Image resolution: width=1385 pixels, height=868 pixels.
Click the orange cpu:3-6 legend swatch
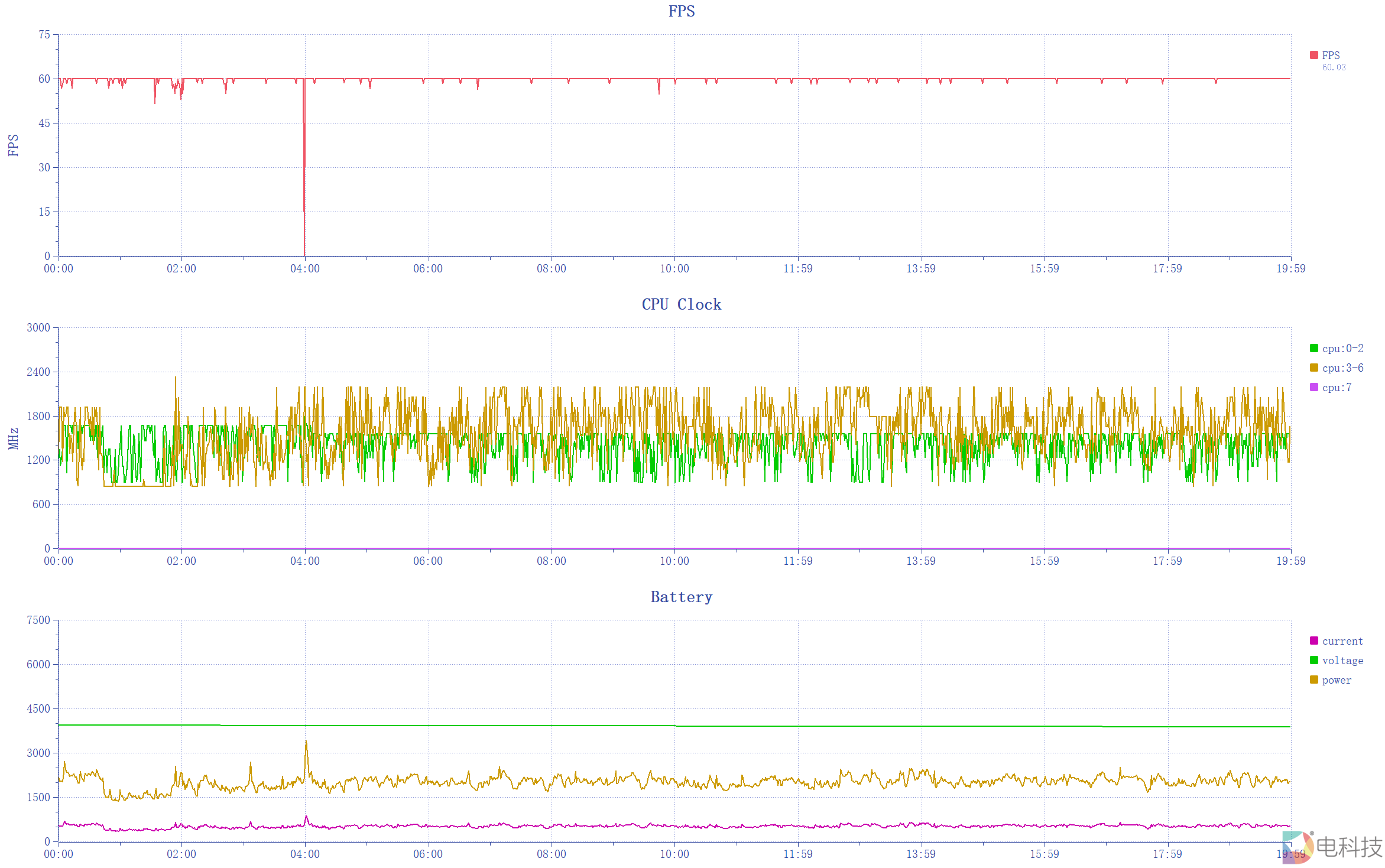1313,368
